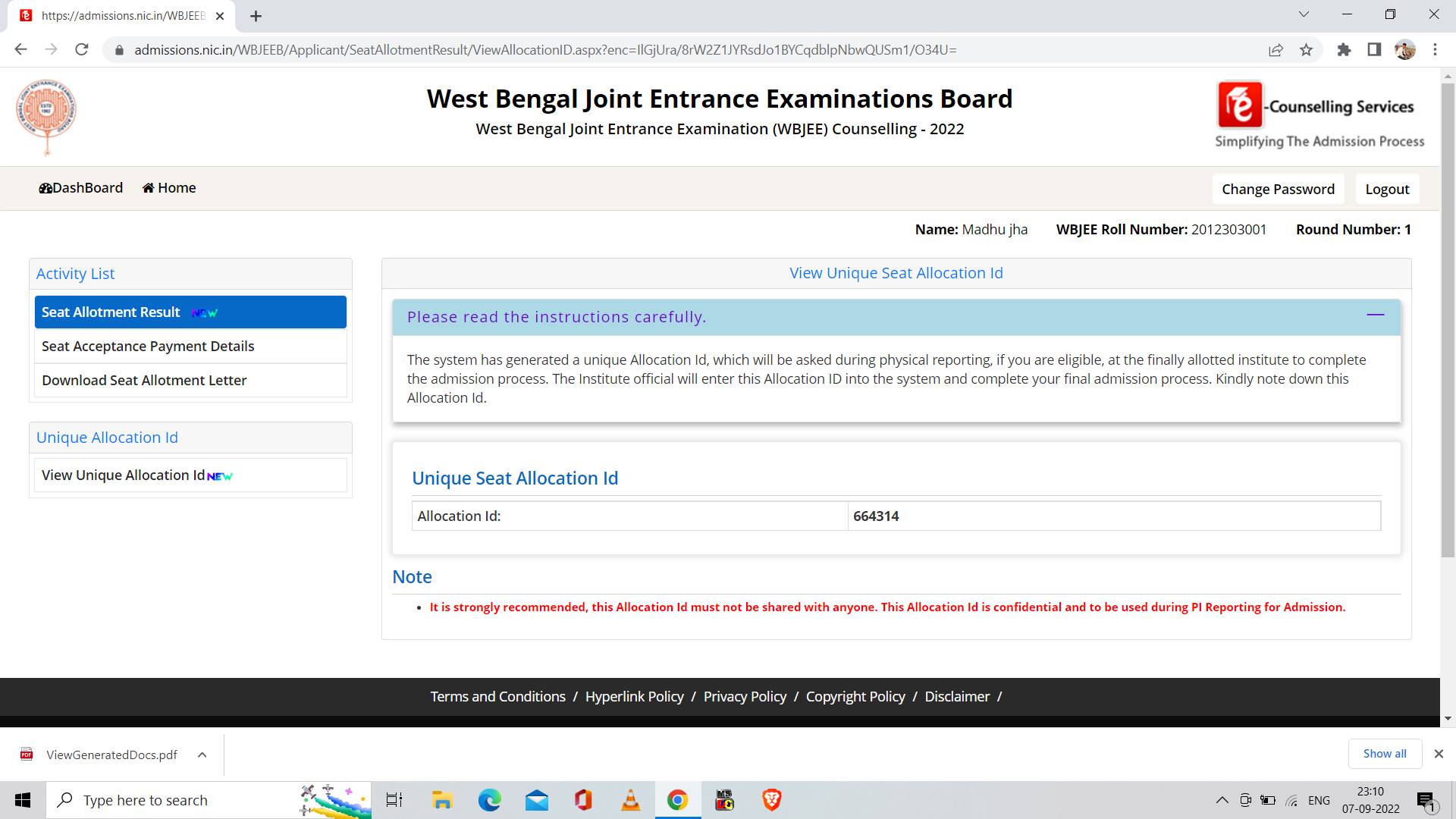The height and width of the screenshot is (819, 1456).
Task: Open the Chrome profile avatar
Action: pos(1405,50)
